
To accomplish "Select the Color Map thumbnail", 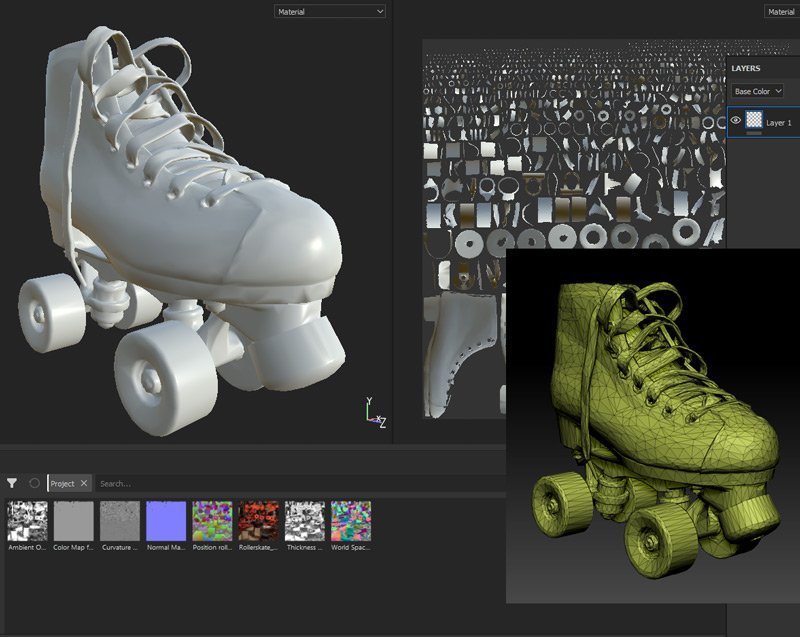I will pyautogui.click(x=73, y=521).
